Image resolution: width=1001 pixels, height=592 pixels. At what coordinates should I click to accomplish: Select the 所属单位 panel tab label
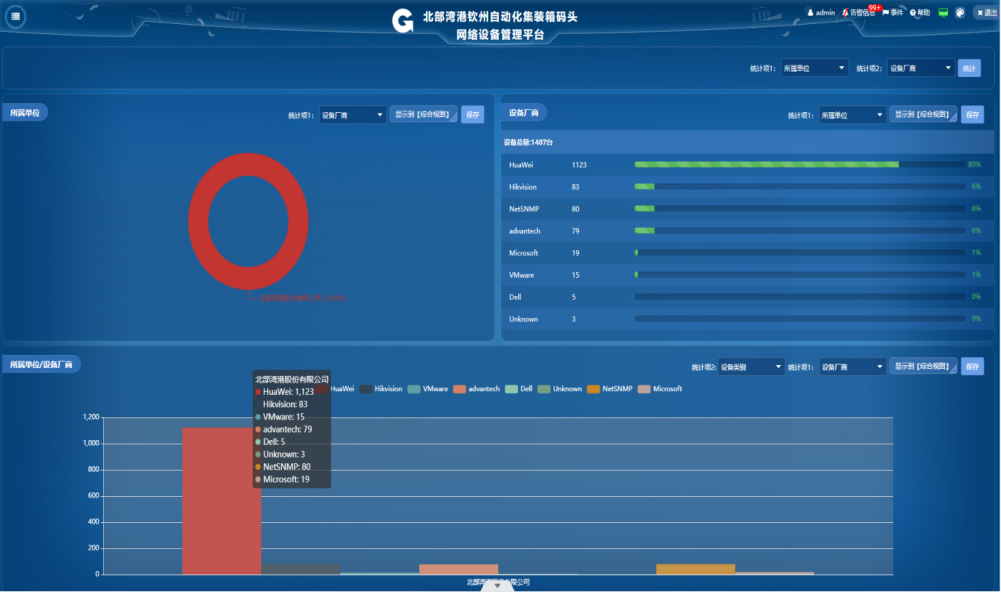tap(24, 112)
